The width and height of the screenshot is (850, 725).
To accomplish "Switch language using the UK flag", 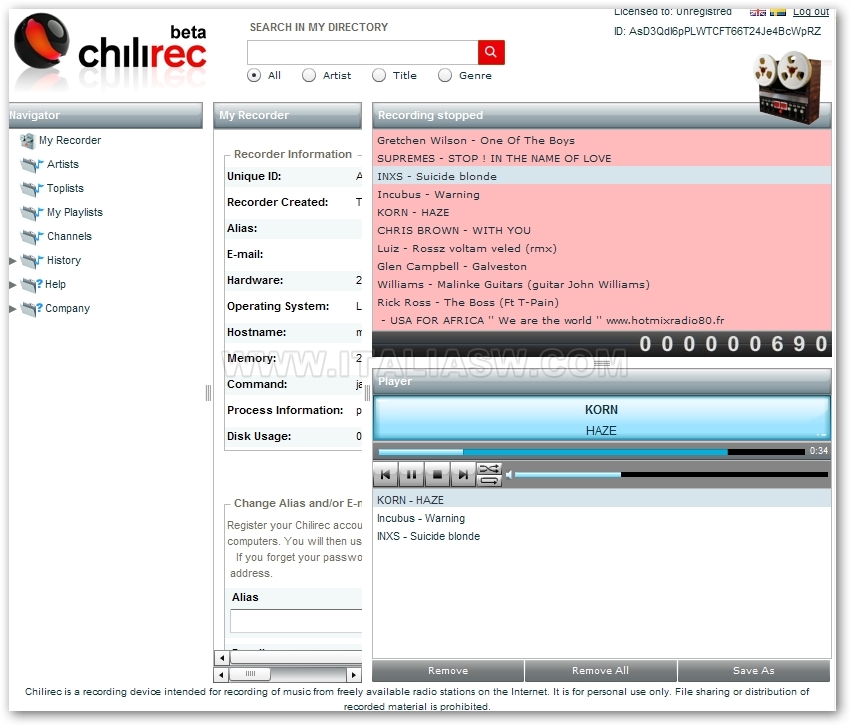I will 757,12.
